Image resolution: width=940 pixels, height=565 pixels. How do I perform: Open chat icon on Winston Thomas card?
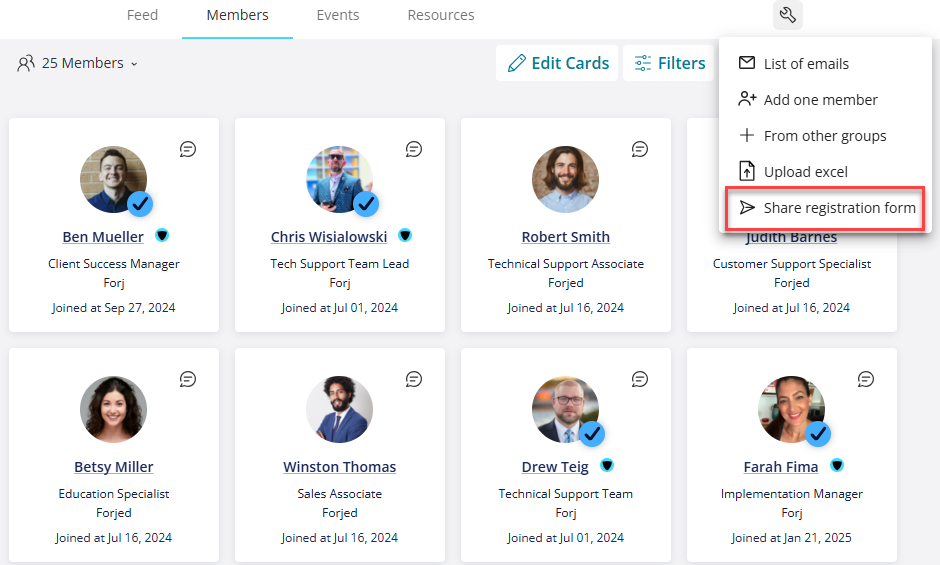[414, 379]
